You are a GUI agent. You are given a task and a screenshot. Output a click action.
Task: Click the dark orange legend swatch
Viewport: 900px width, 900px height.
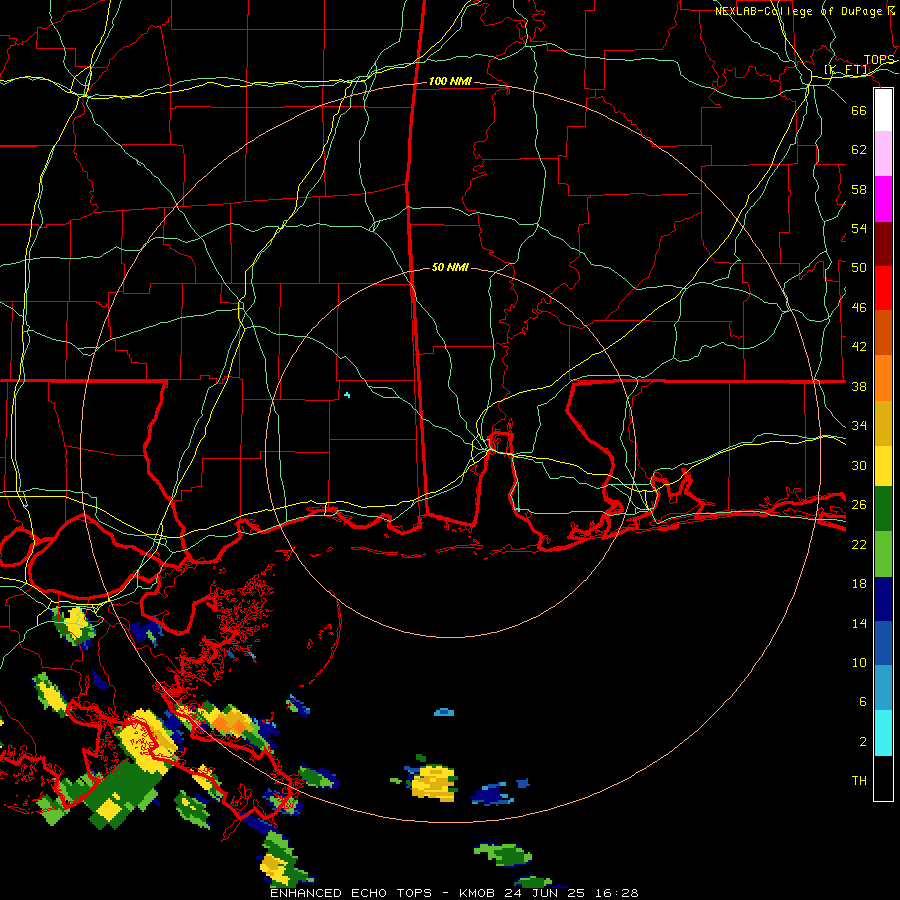(883, 333)
